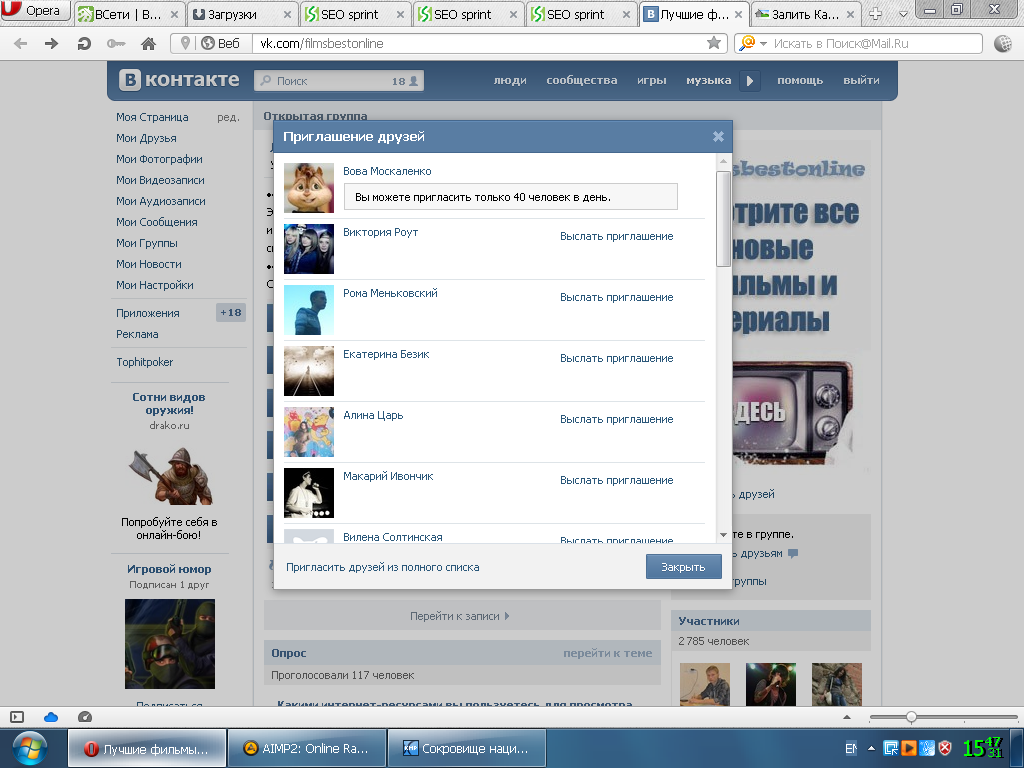1024x768 pixels.
Task: Switch to the Загрузки tab
Action: [243, 14]
